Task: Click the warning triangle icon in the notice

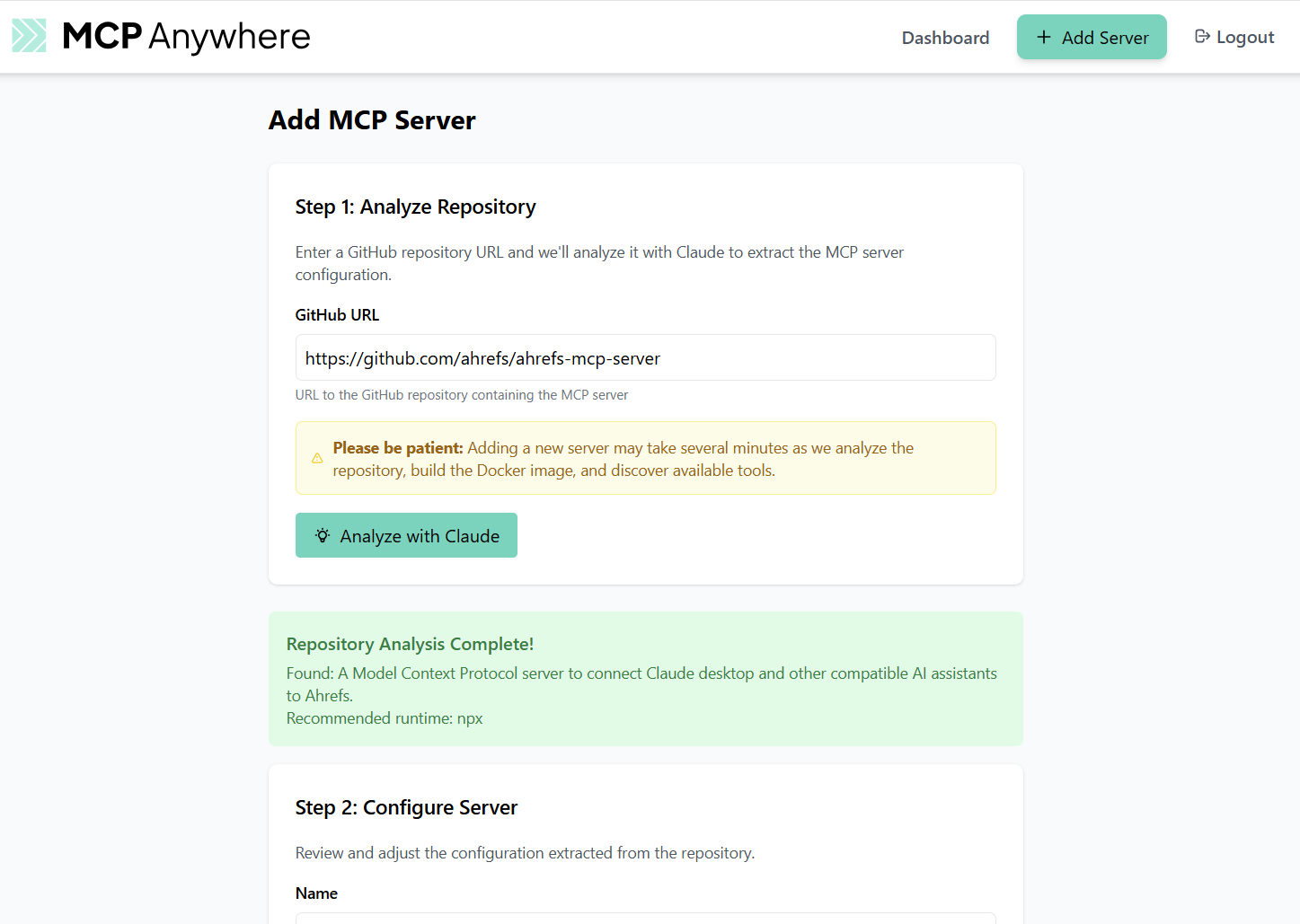Action: (x=317, y=458)
